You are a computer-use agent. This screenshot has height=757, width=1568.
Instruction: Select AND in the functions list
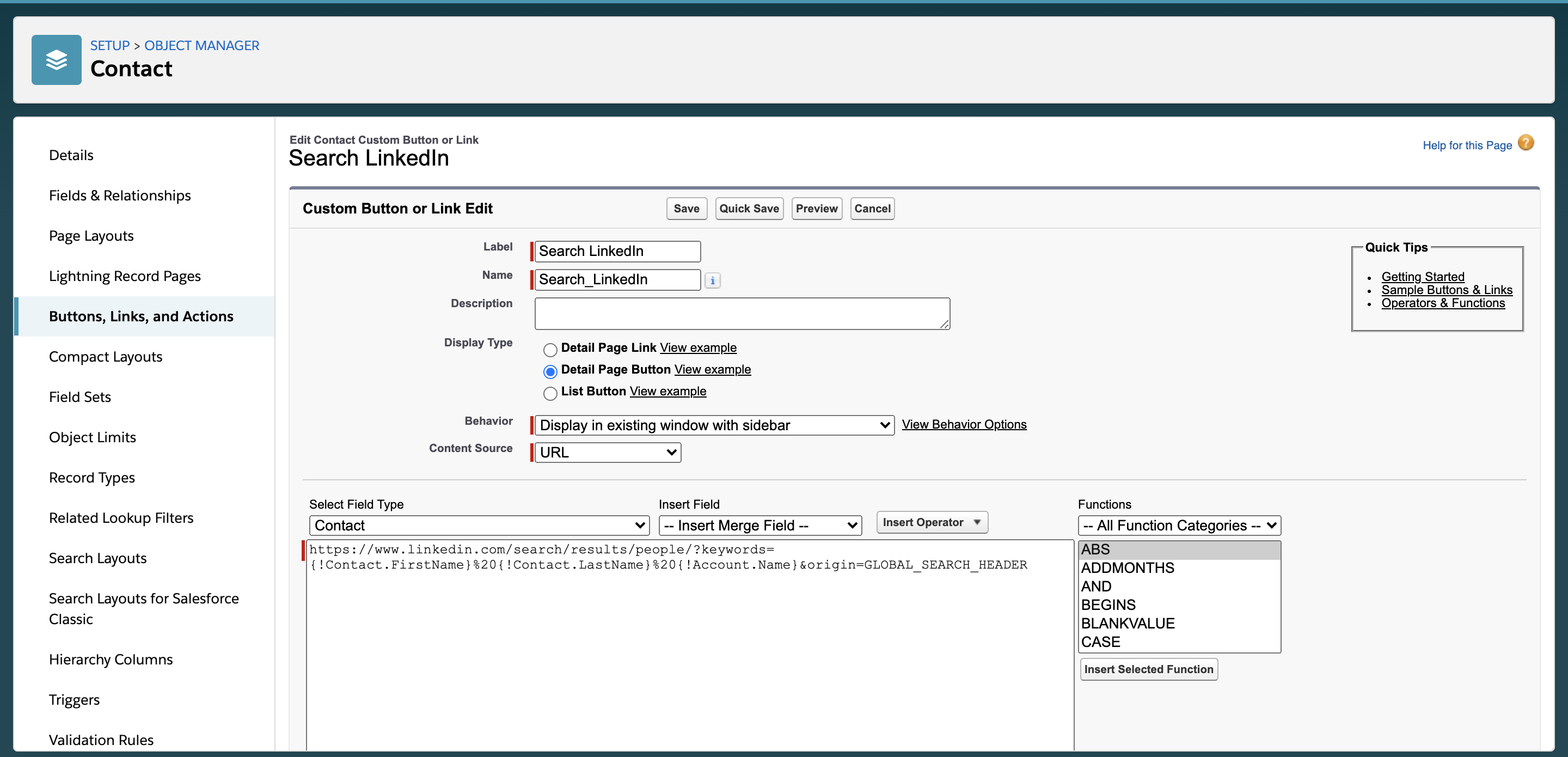1179,587
